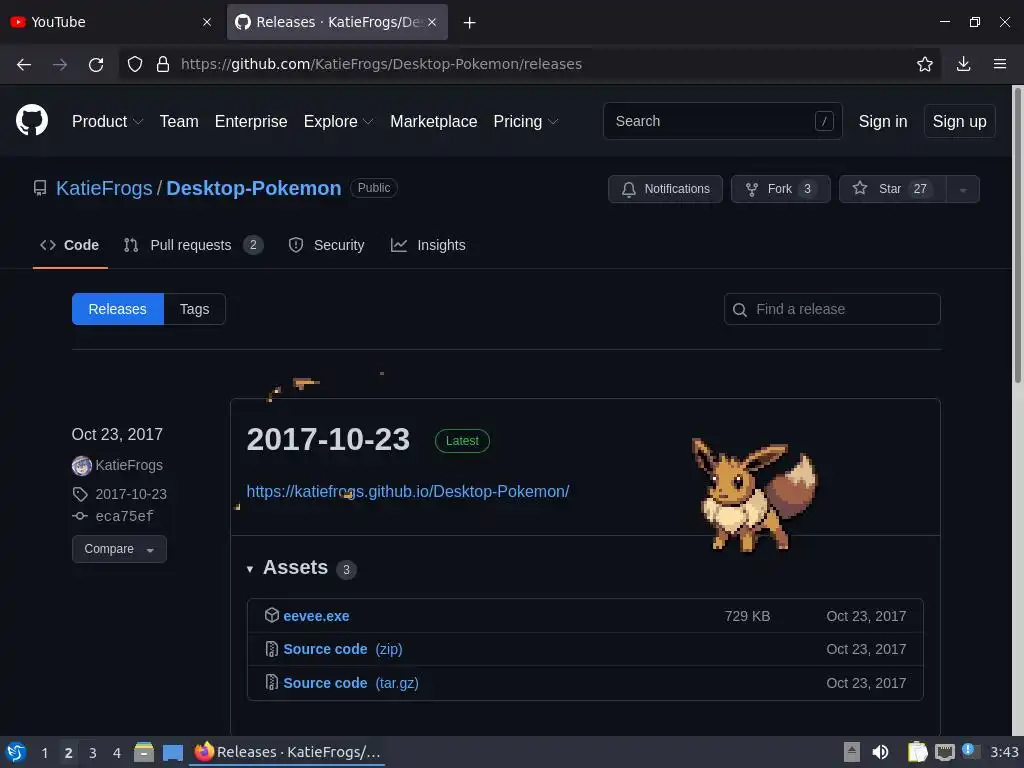Open the shield tracking protection icon
The width and height of the screenshot is (1024, 768).
pyautogui.click(x=135, y=64)
